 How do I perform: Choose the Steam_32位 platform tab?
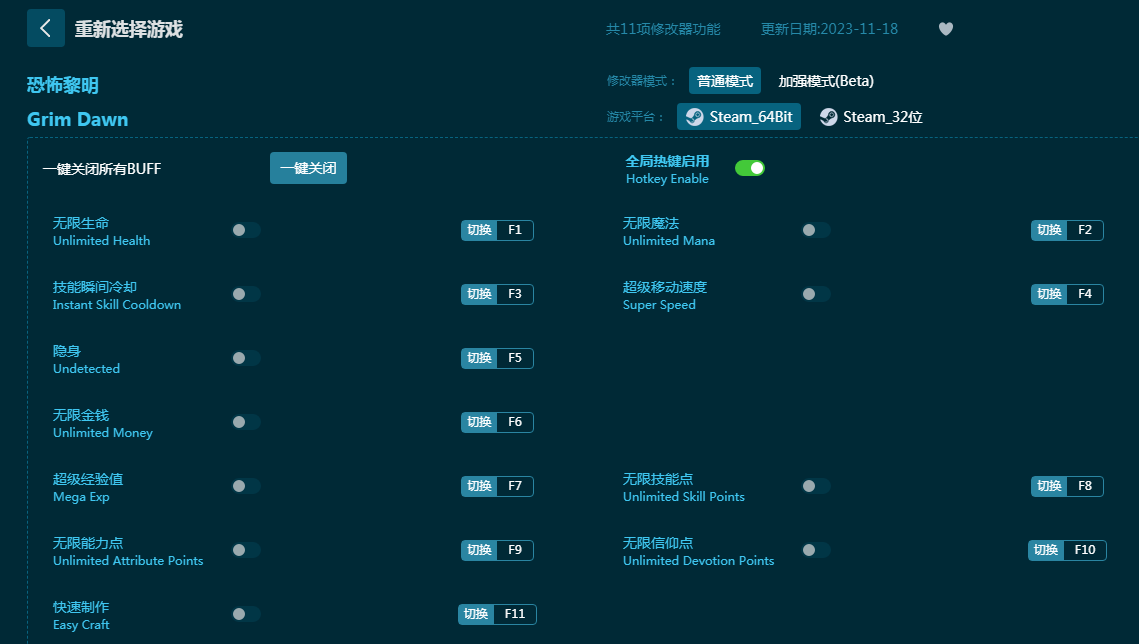pos(871,117)
